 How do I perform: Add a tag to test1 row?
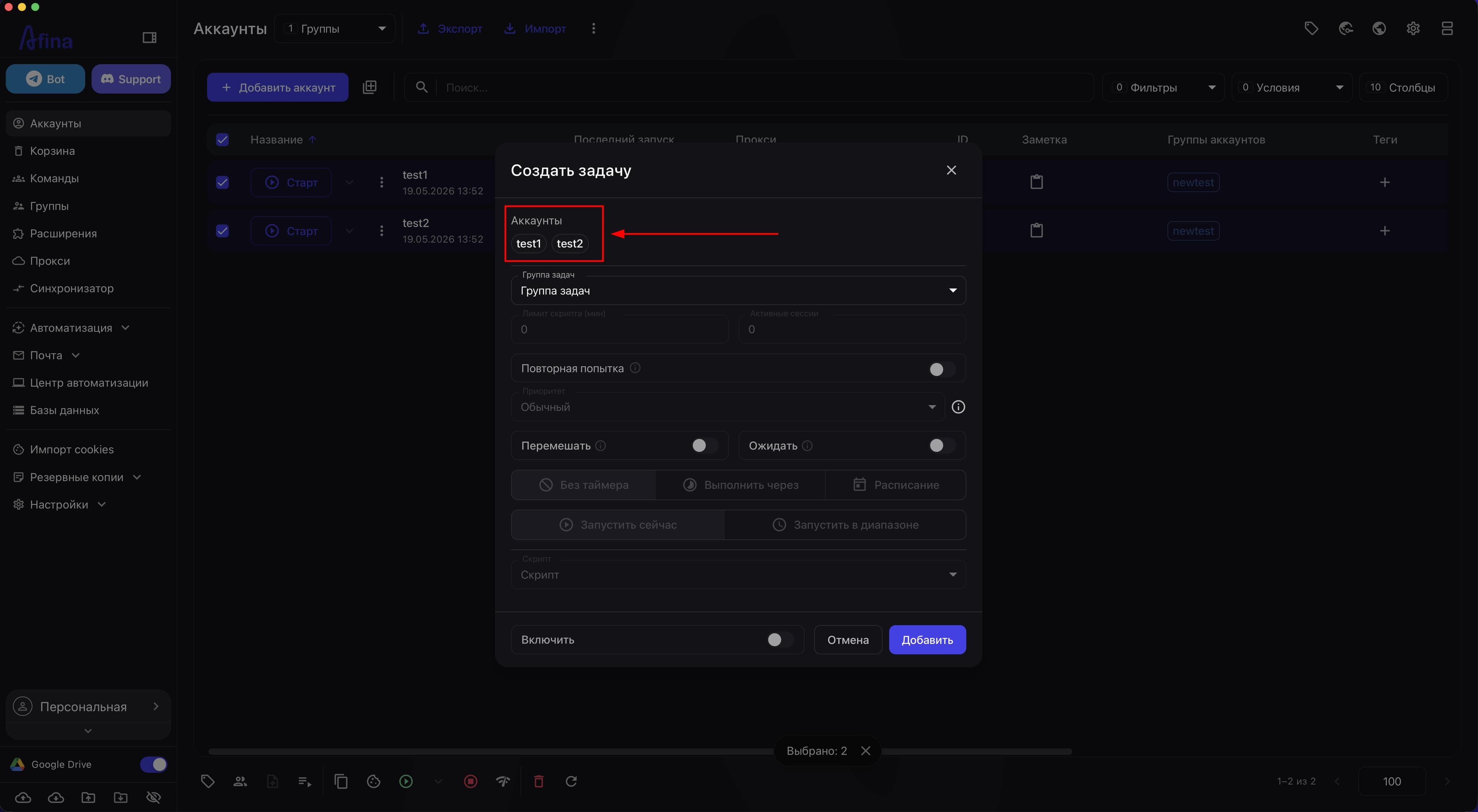coord(1384,182)
